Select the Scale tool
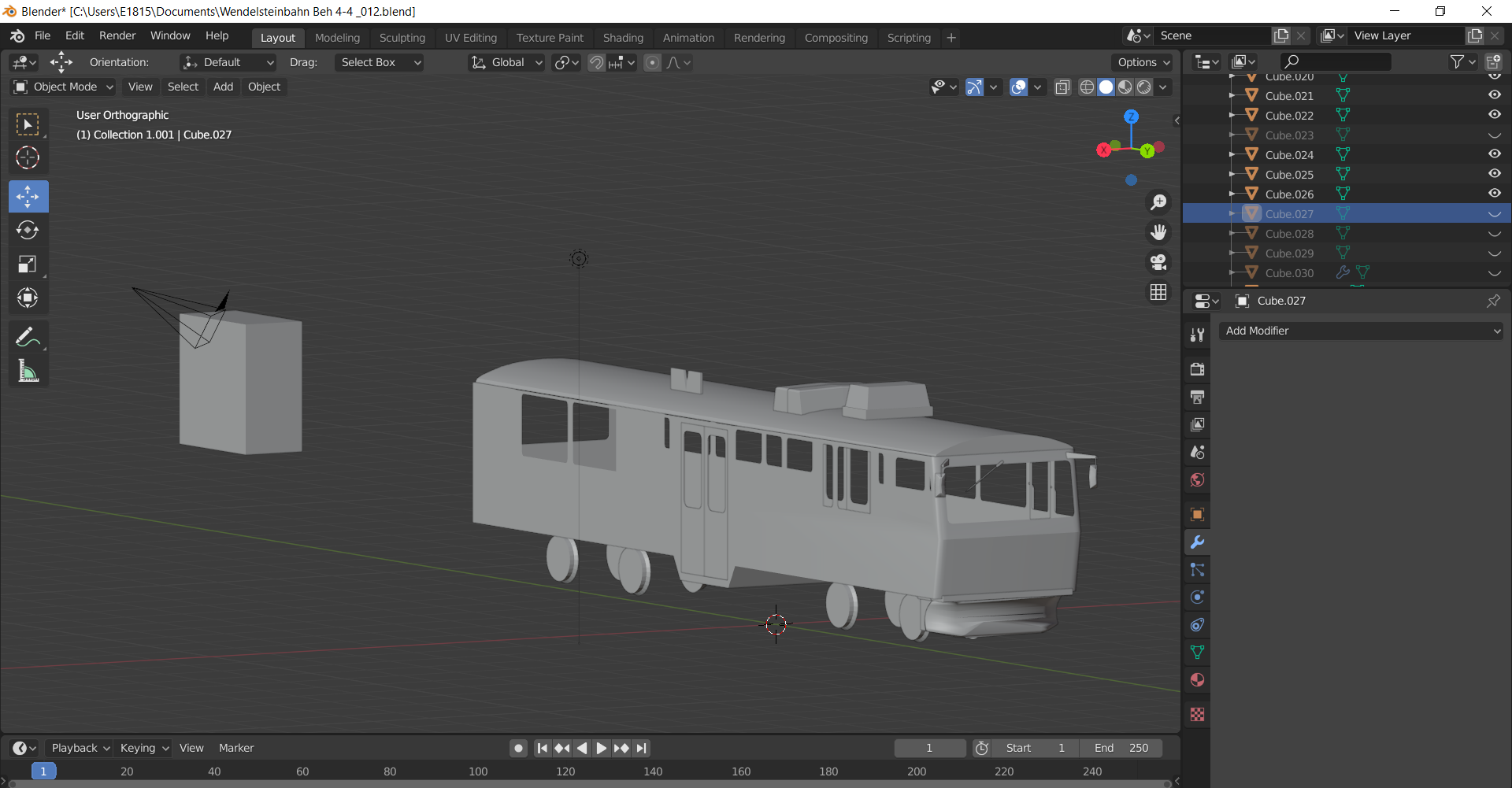 [28, 264]
